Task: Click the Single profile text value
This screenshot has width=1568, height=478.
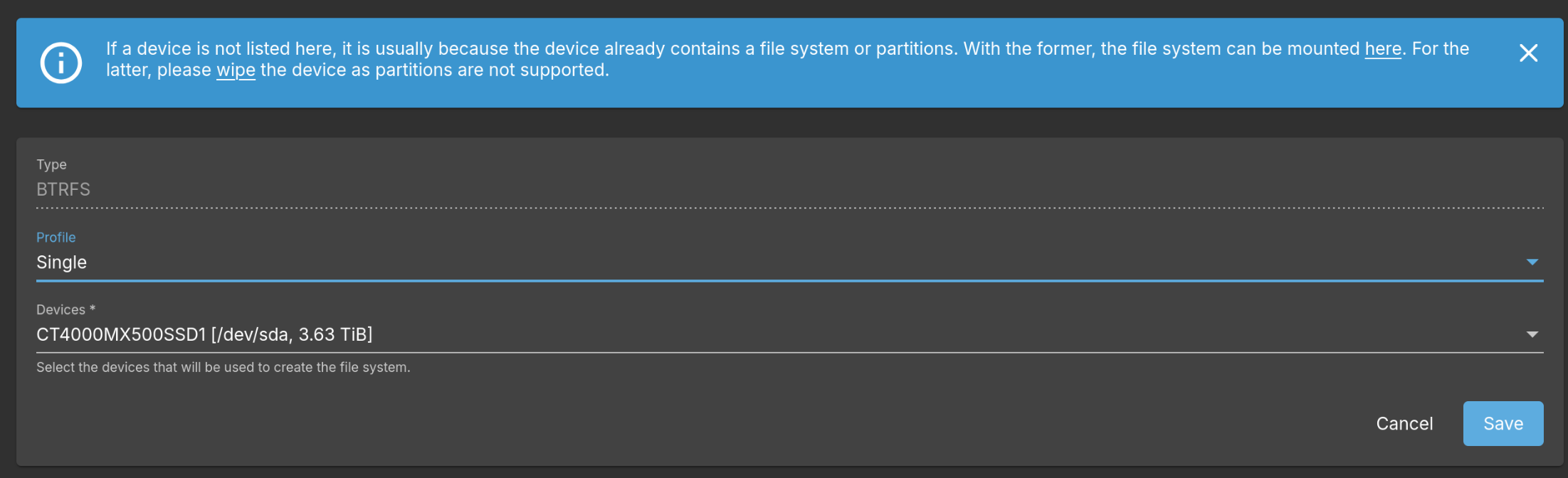Action: point(61,262)
